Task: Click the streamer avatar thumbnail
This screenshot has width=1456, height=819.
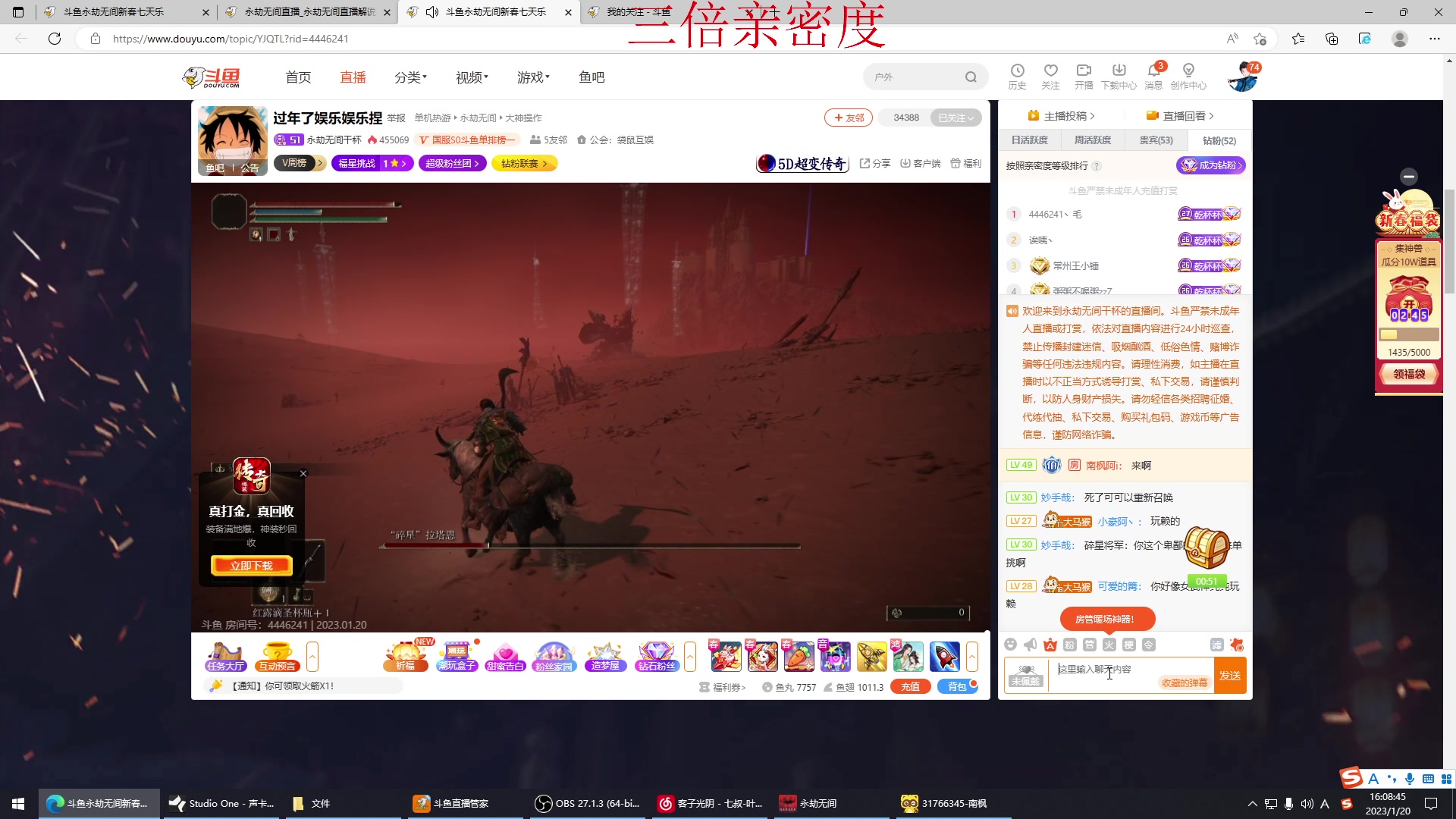Action: (x=232, y=140)
